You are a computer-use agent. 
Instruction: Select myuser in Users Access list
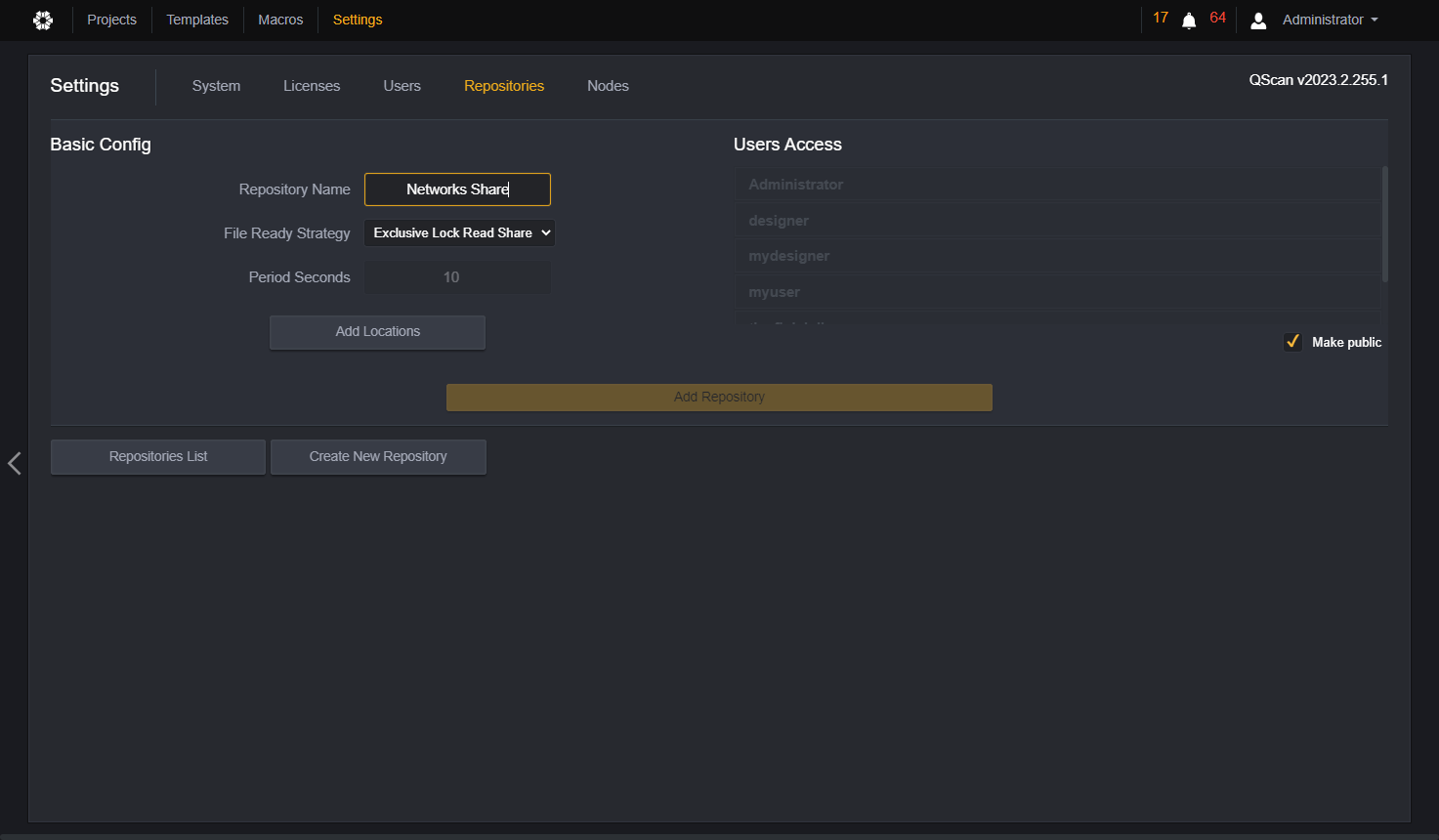(x=1058, y=292)
